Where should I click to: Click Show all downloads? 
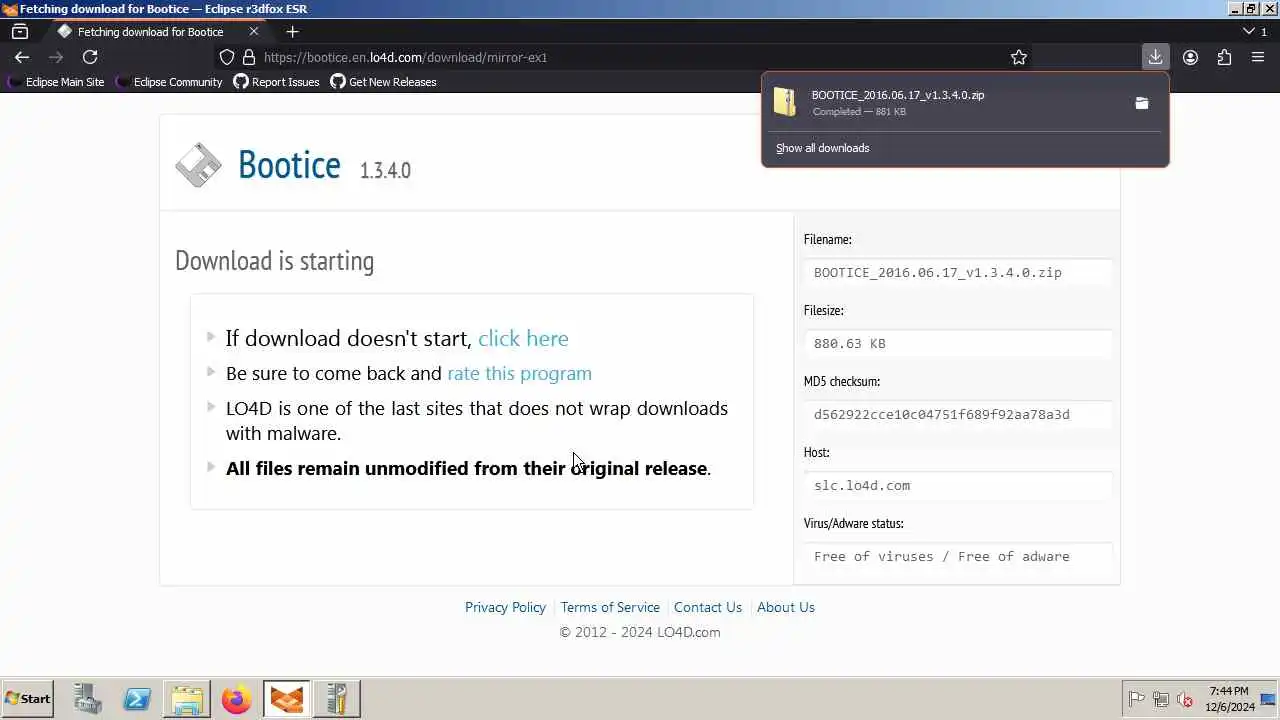tap(823, 148)
